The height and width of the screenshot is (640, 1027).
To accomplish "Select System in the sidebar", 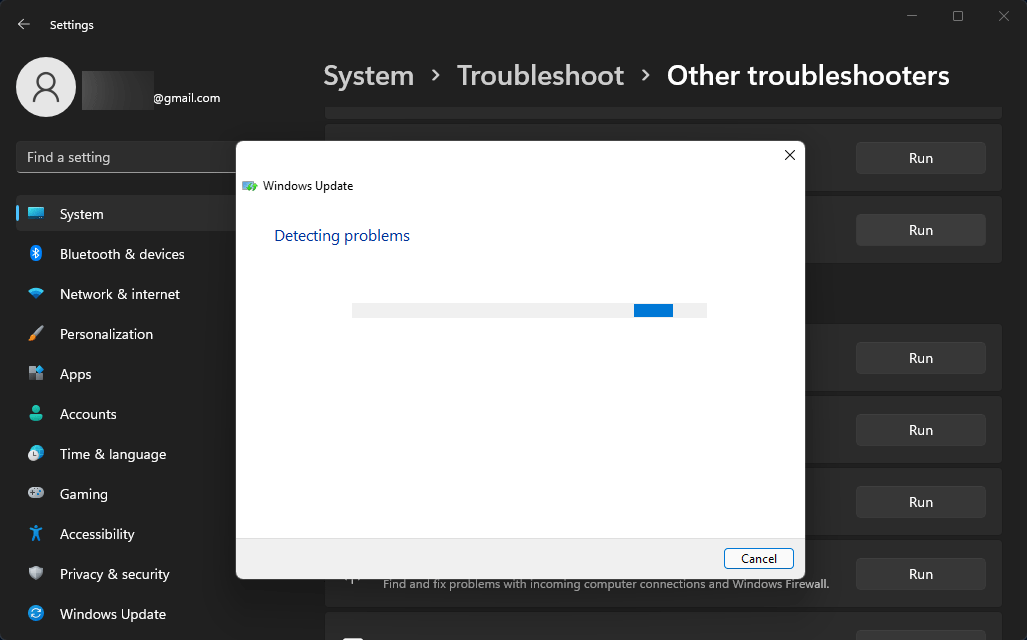I will pos(126,214).
